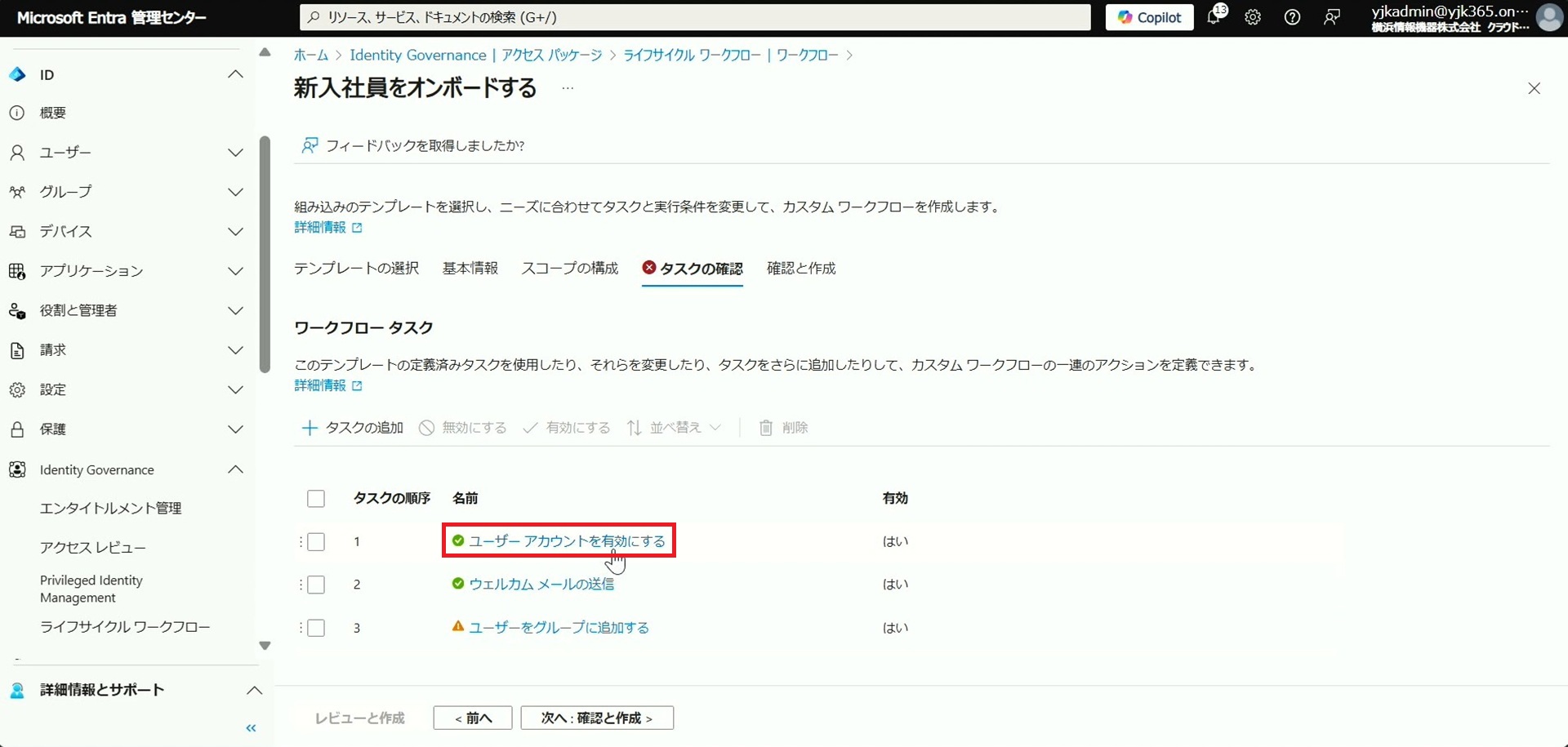1568x747 pixels.
Task: Switch to スコープの構成 tab
Action: tap(570, 268)
